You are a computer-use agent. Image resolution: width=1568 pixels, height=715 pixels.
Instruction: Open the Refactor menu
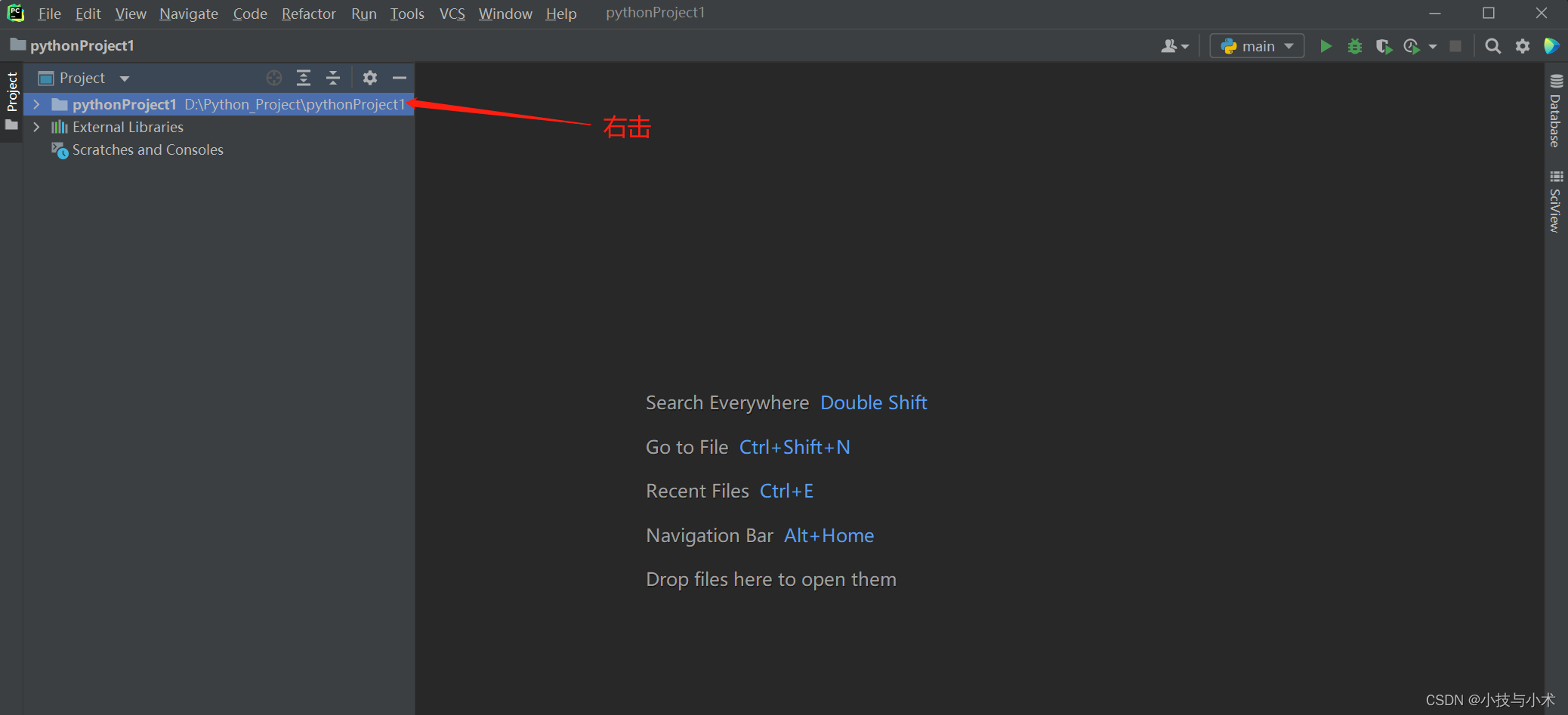coord(309,14)
